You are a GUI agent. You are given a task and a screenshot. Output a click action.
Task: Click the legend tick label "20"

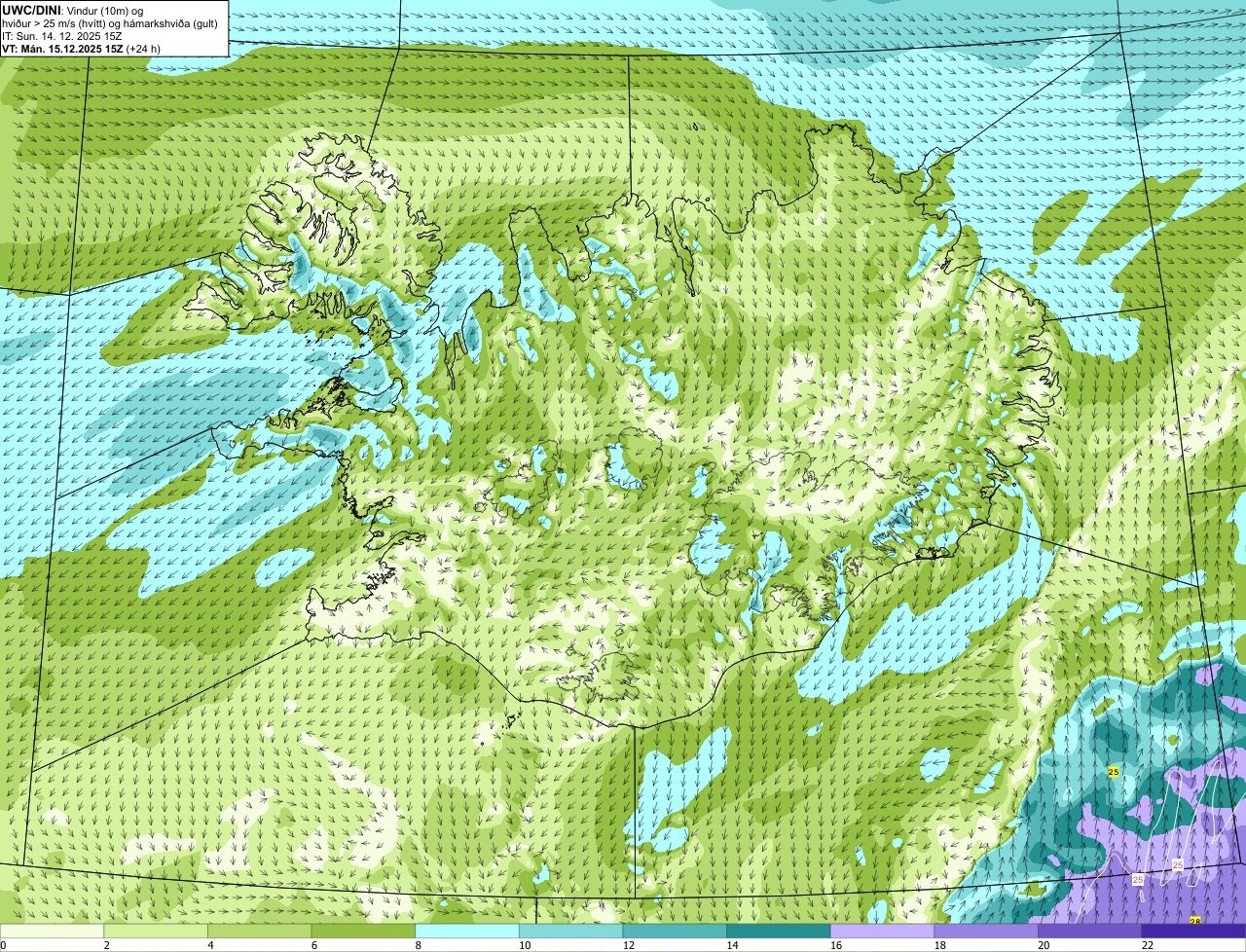tap(1044, 945)
